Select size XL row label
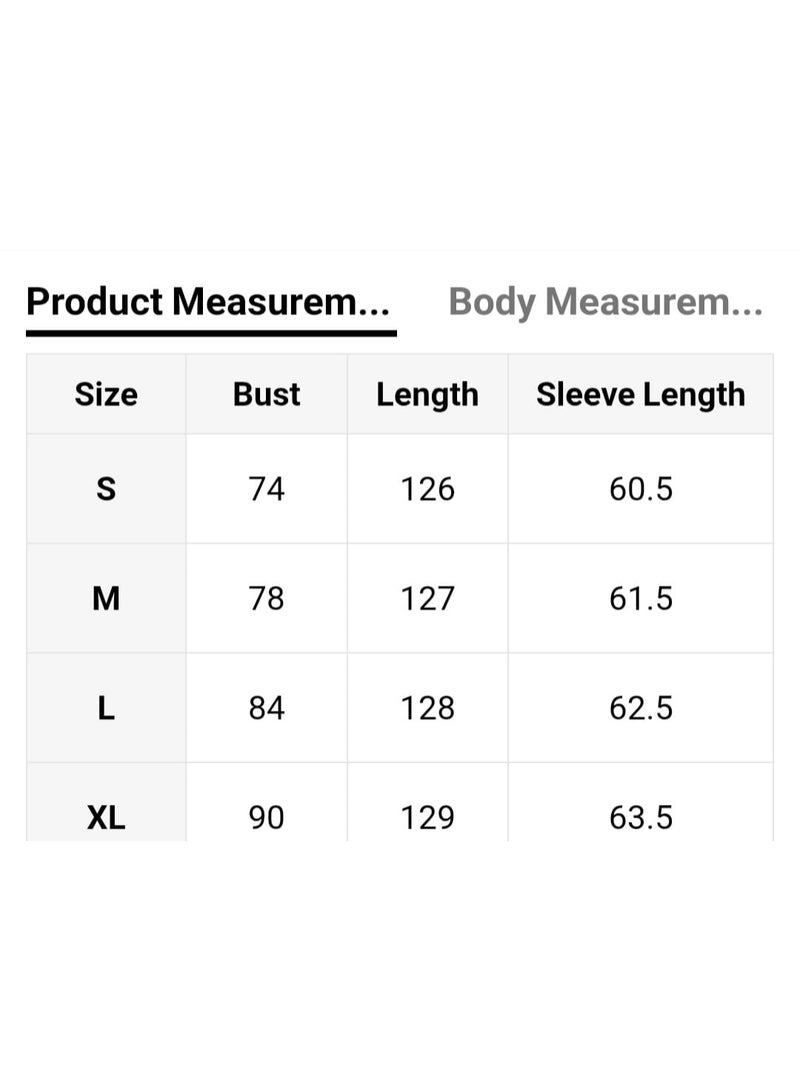 pyautogui.click(x=105, y=817)
